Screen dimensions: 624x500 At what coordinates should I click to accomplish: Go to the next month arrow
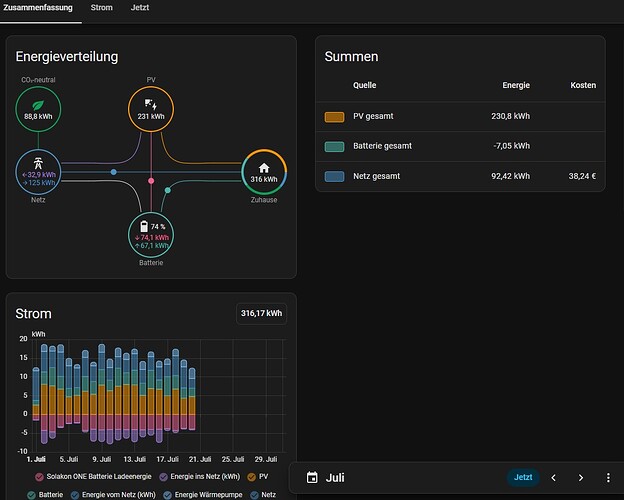click(x=581, y=478)
